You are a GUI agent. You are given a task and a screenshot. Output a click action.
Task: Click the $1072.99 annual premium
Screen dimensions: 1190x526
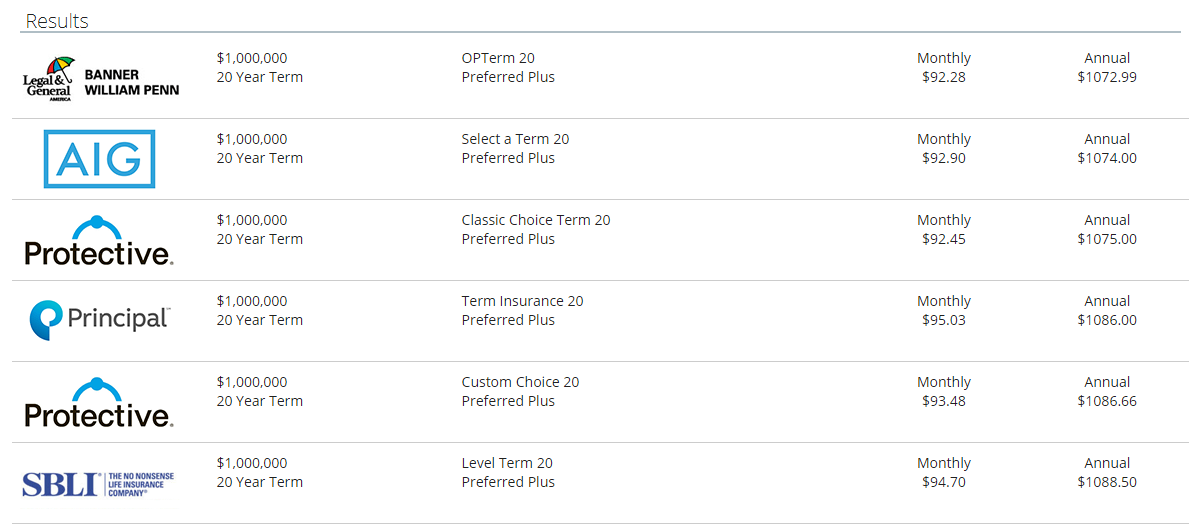[x=1107, y=77]
